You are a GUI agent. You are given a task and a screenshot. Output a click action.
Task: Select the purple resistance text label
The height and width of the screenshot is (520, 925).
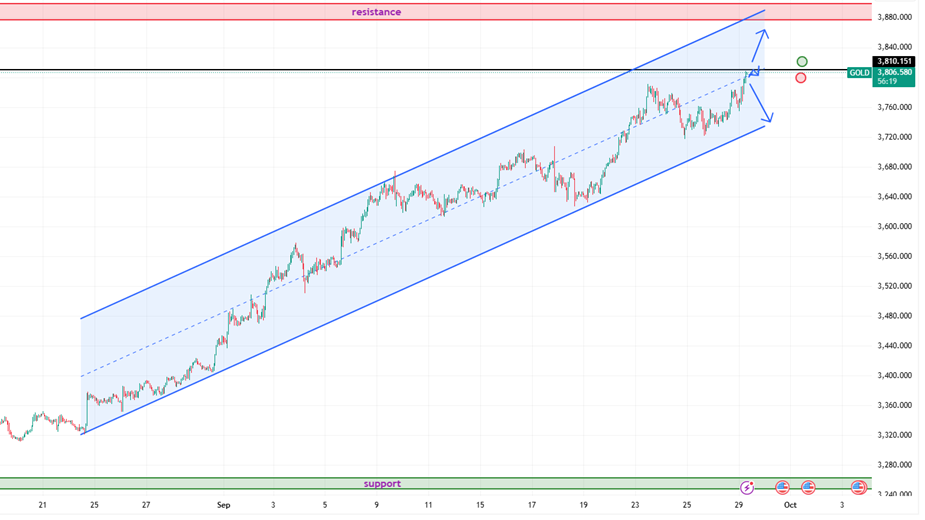(x=376, y=12)
